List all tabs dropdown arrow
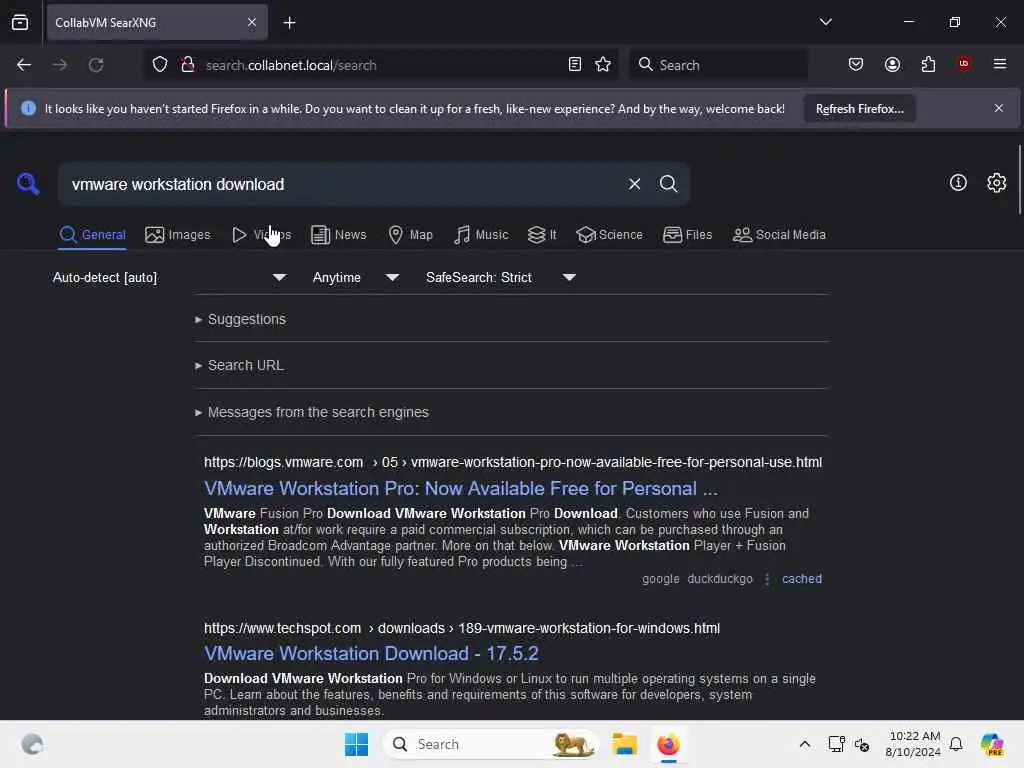The height and width of the screenshot is (768, 1024). [825, 22]
